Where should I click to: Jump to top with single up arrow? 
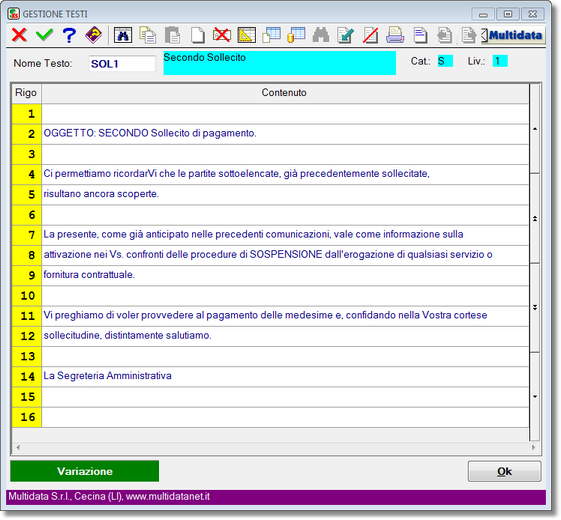coord(535,129)
